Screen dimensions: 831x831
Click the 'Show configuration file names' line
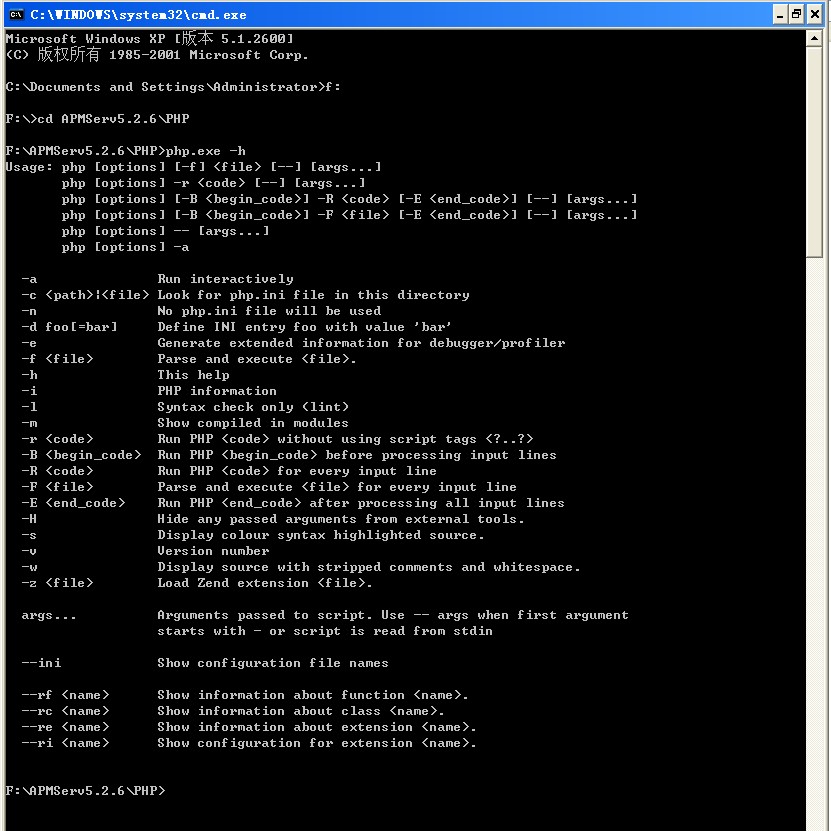point(272,663)
